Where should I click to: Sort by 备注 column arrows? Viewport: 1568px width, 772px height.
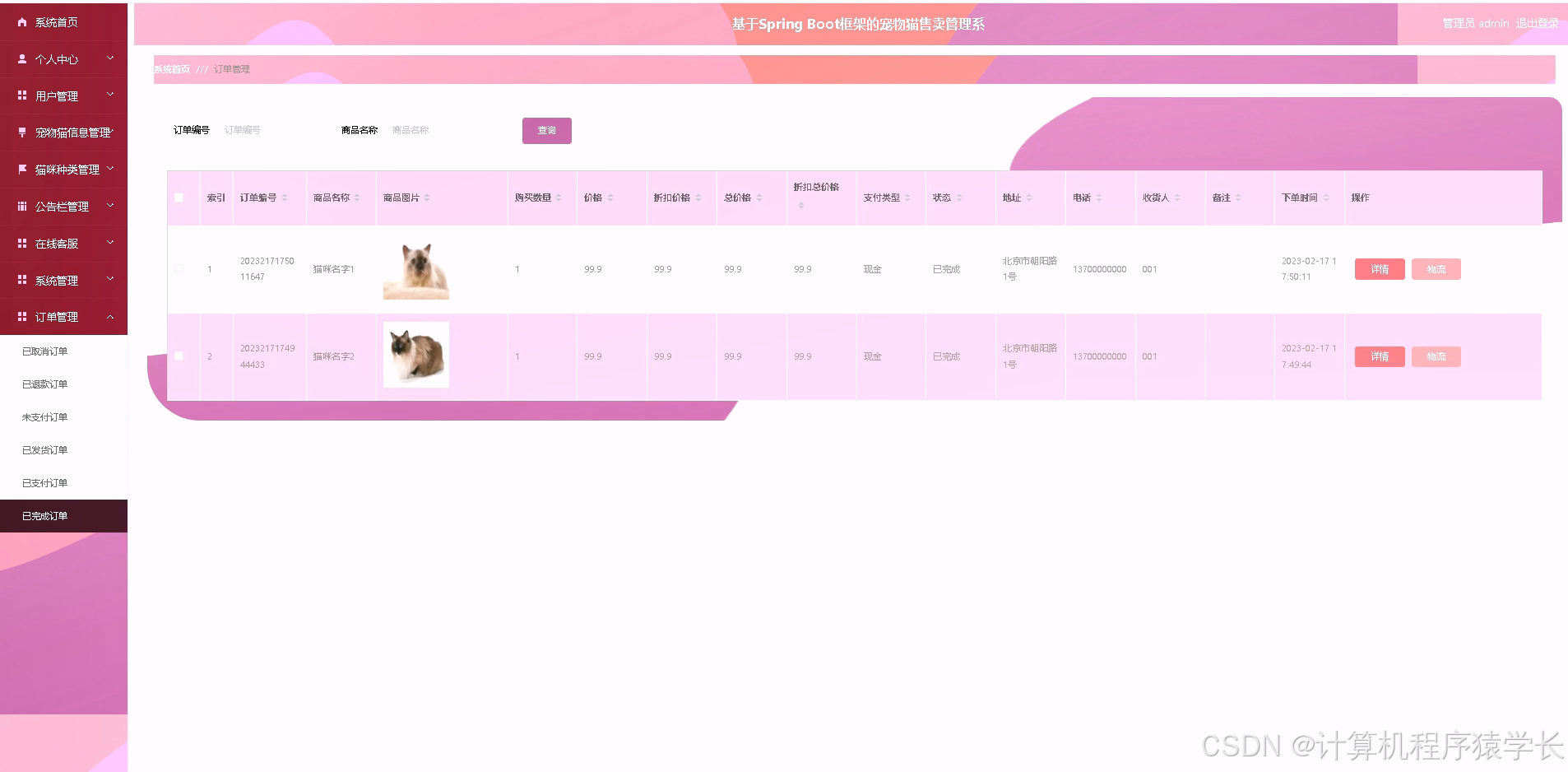[x=1238, y=198]
